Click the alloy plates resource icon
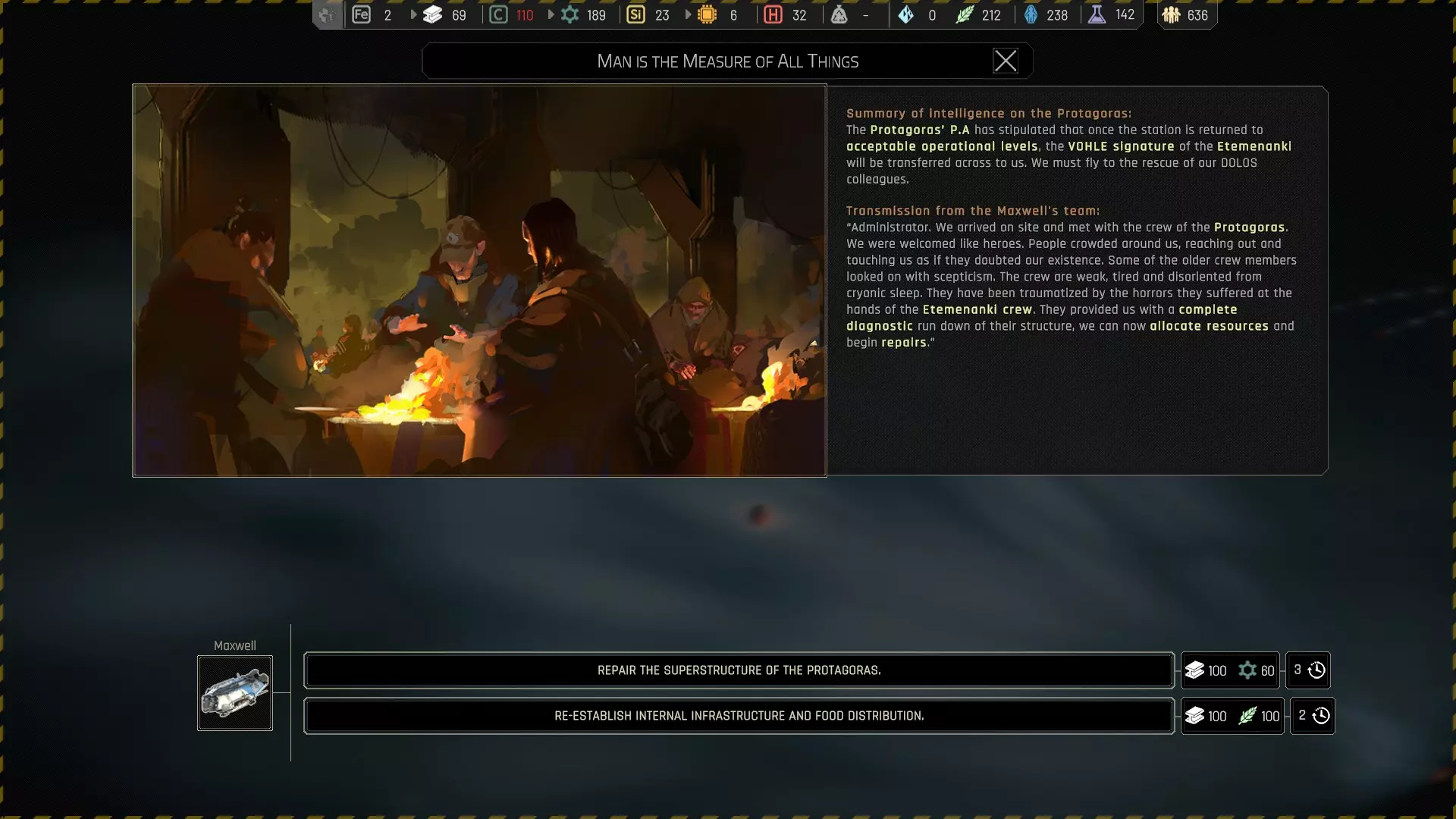Image resolution: width=1456 pixels, height=819 pixels. point(432,14)
